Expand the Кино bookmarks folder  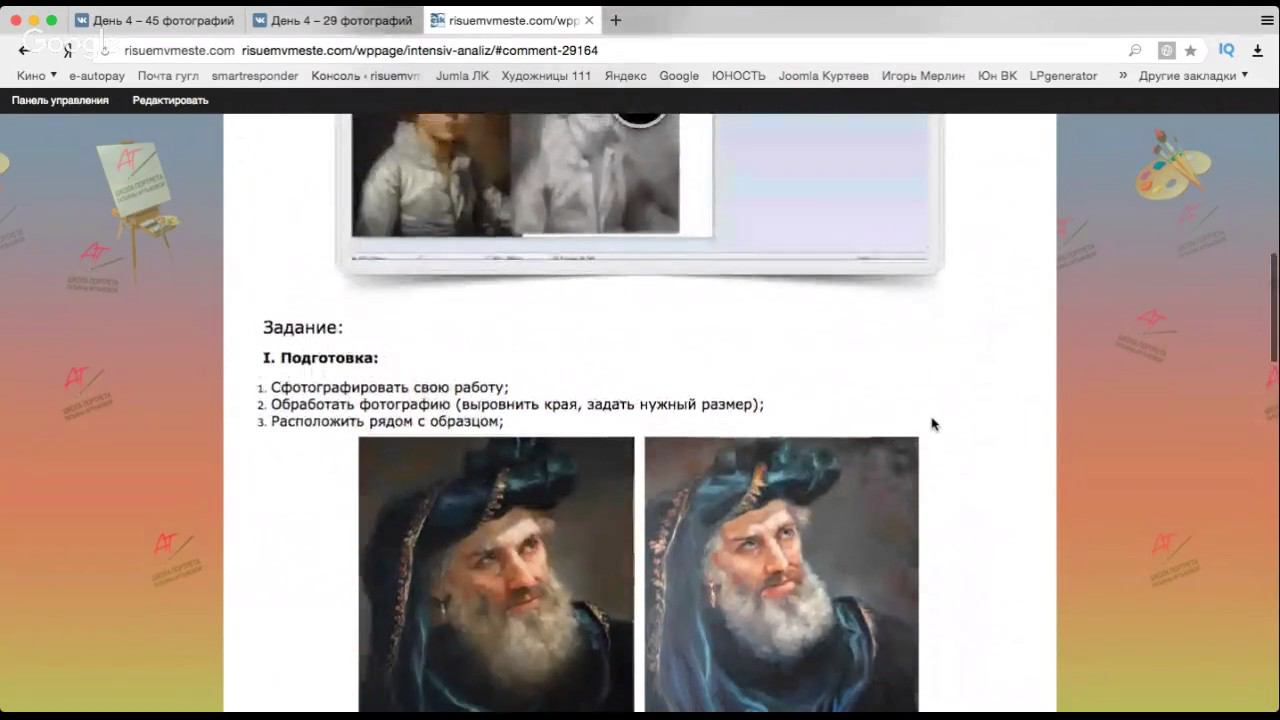click(36, 76)
